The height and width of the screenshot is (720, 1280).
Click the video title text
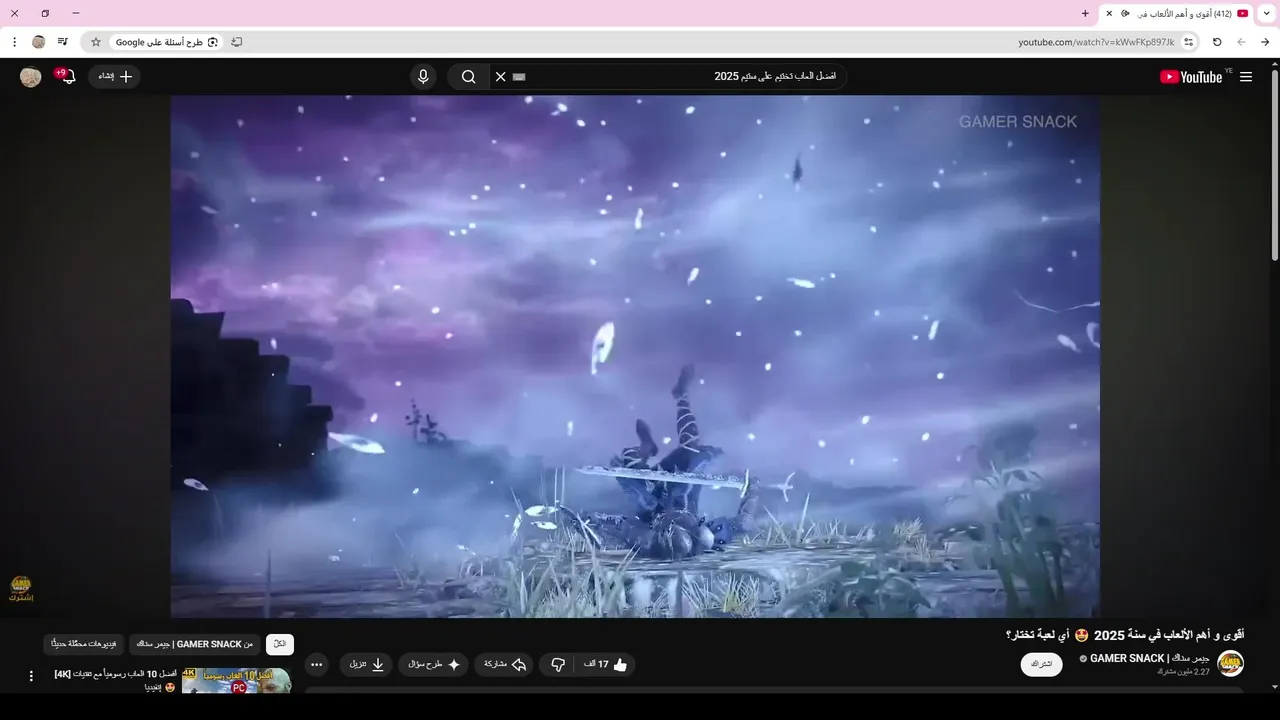[1124, 635]
